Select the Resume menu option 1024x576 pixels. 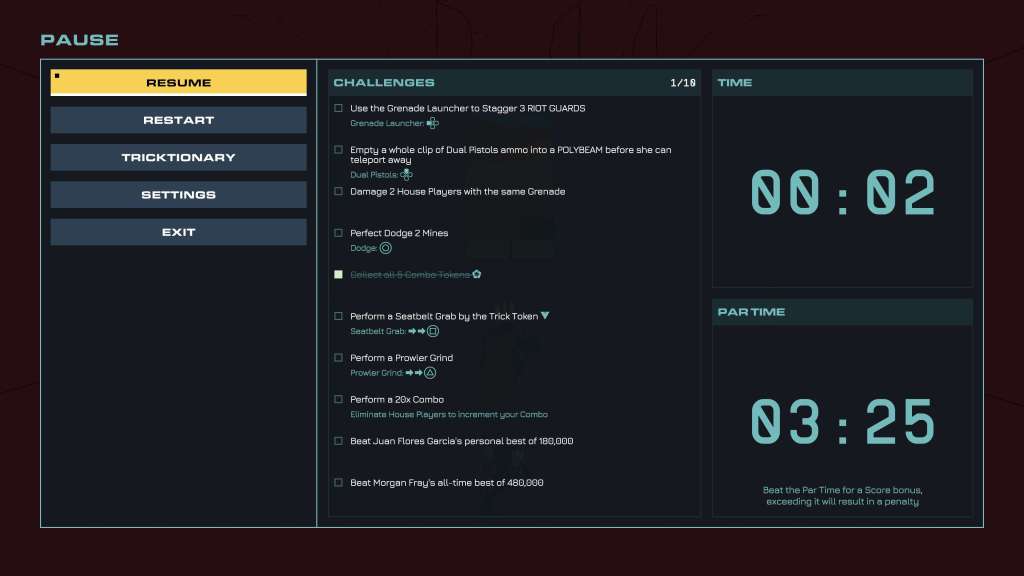(x=178, y=82)
